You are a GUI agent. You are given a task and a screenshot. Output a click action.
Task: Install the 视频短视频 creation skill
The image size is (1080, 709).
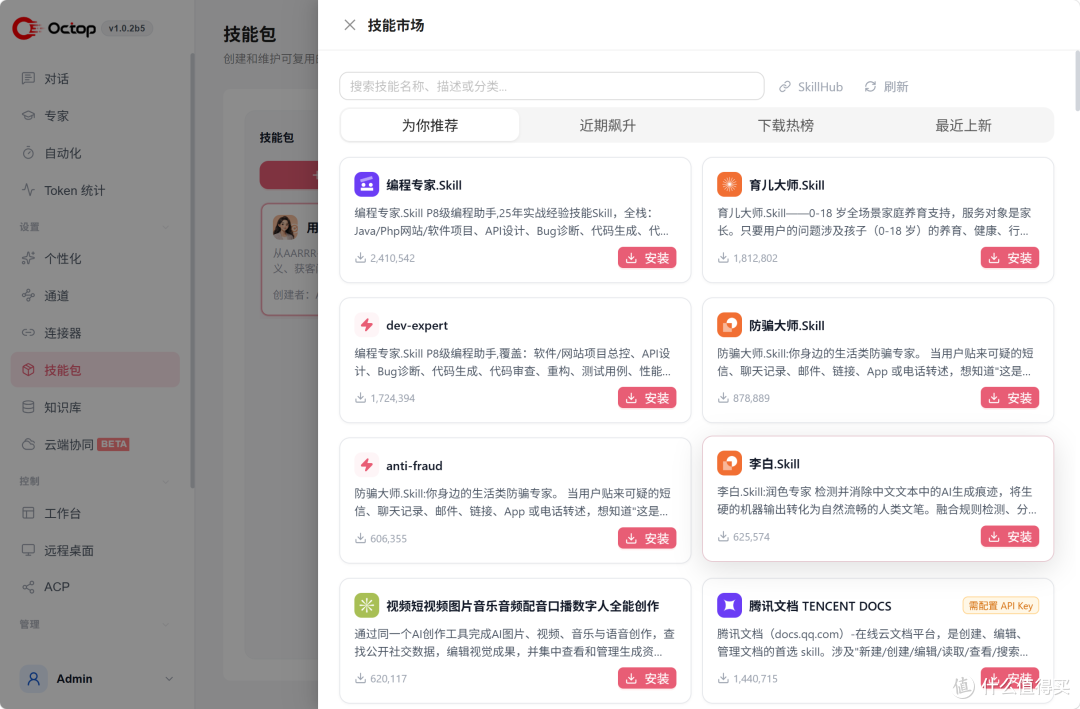[647, 678]
